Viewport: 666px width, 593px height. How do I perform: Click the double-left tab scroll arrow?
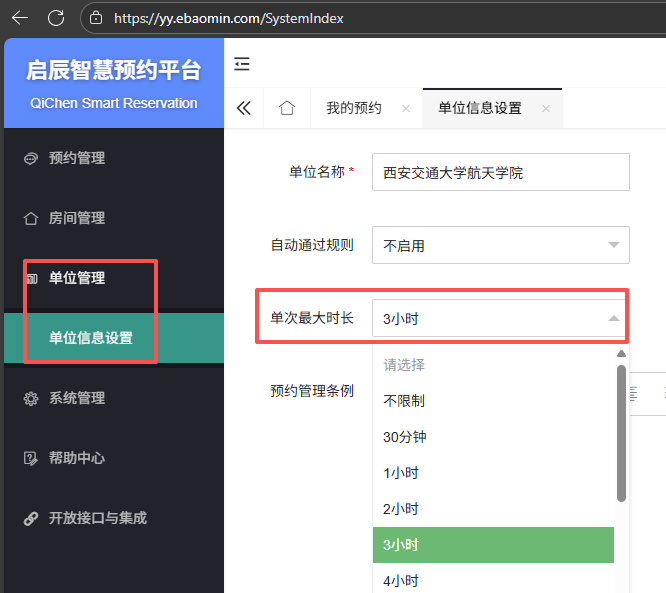tap(243, 108)
